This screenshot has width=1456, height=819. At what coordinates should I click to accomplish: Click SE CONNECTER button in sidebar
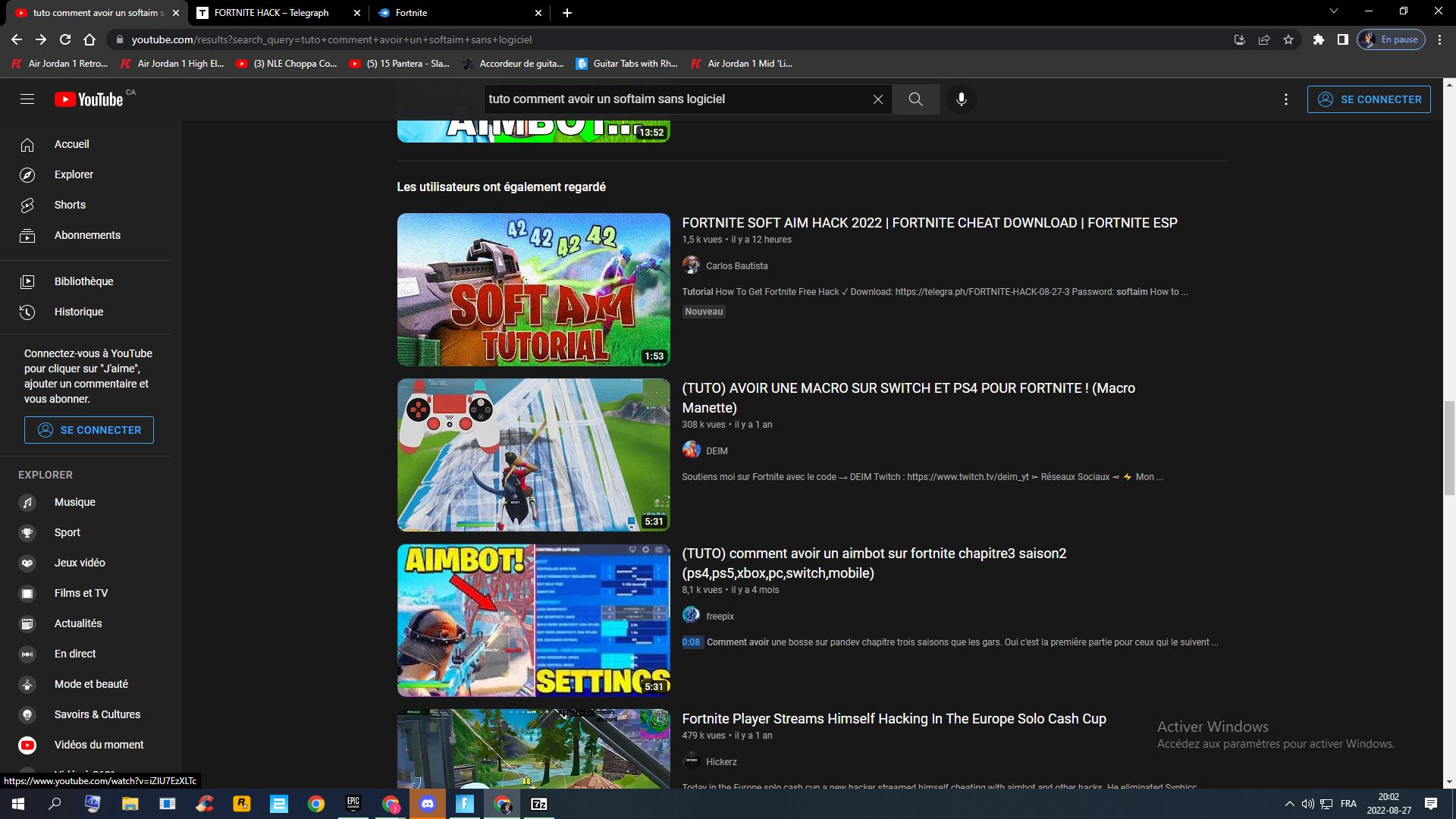[x=89, y=430]
